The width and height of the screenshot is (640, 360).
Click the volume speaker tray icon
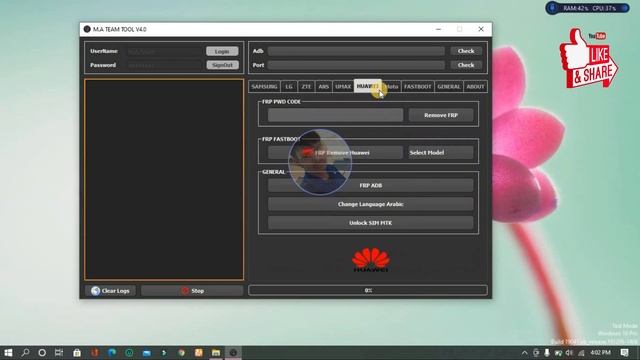tap(569, 353)
